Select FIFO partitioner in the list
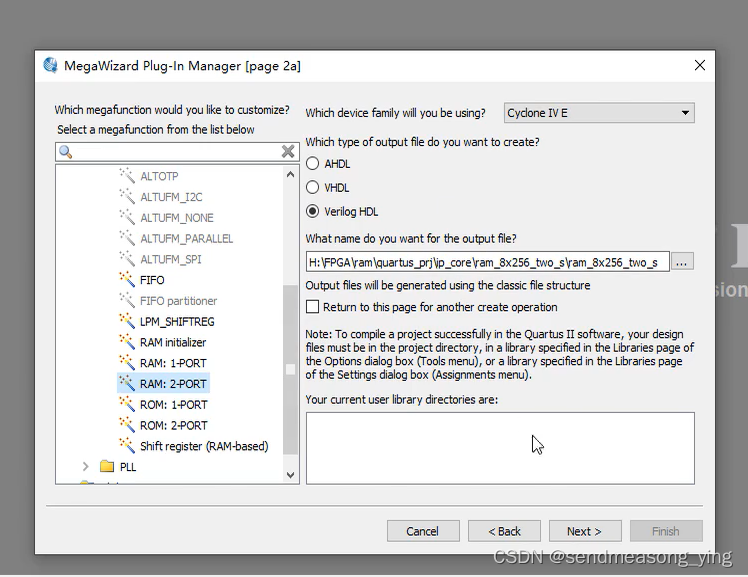The width and height of the screenshot is (748, 577). (x=178, y=301)
